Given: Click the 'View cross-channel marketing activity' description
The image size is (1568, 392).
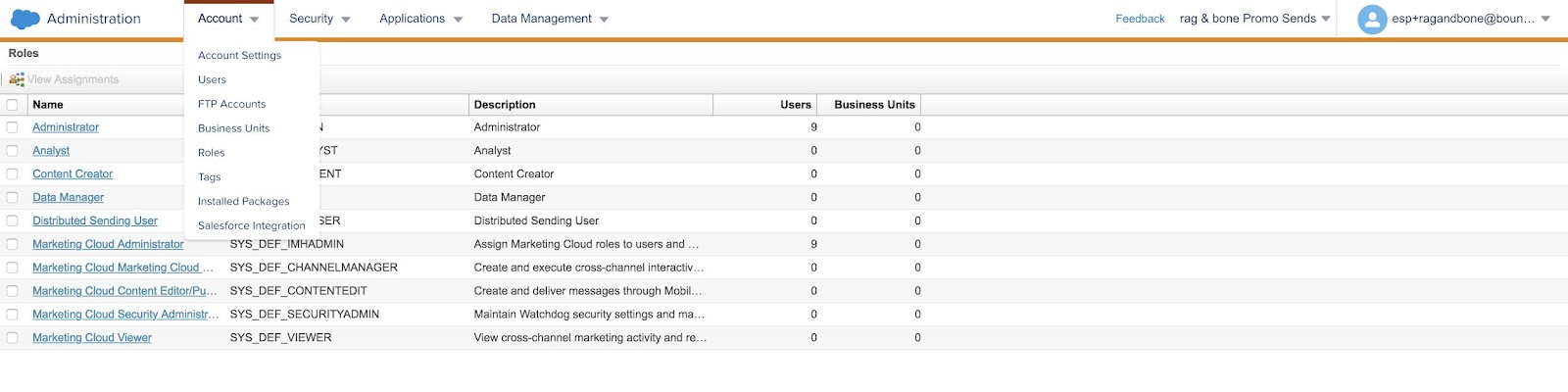Looking at the screenshot, I should 590,338.
